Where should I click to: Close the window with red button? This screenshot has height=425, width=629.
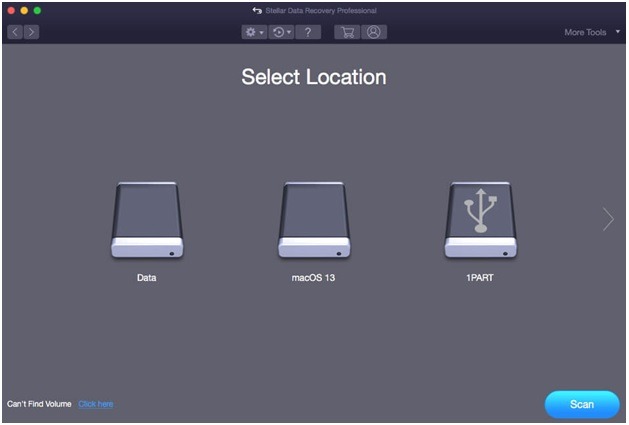pos(11,10)
